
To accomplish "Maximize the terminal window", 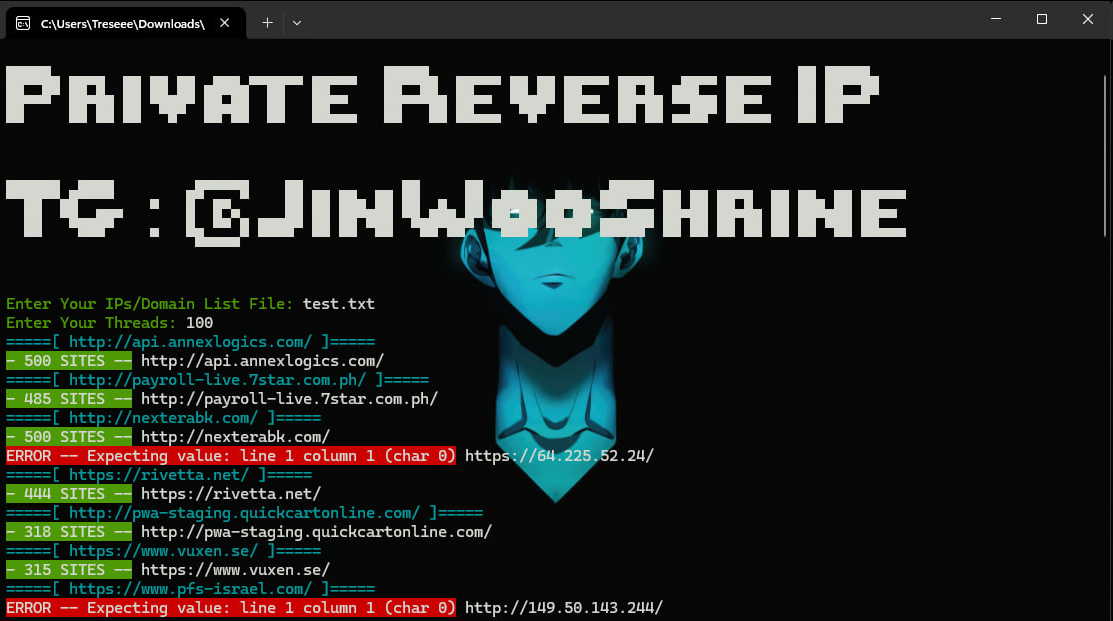I will pos(1041,19).
